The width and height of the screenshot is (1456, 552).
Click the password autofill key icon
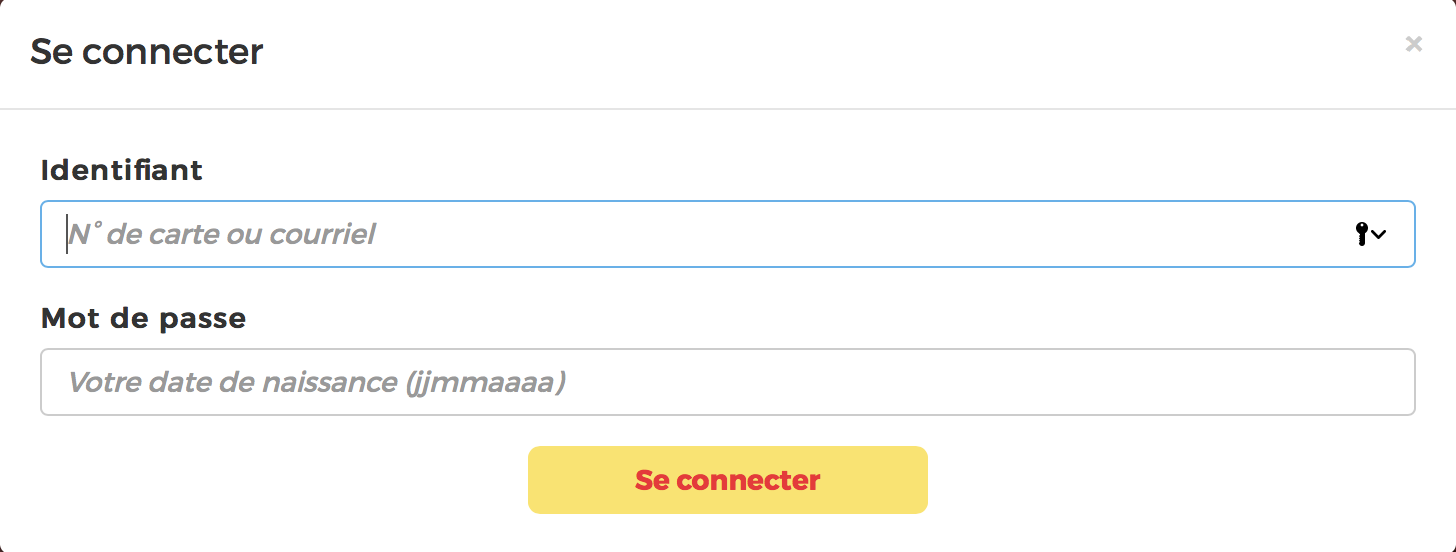click(1362, 234)
